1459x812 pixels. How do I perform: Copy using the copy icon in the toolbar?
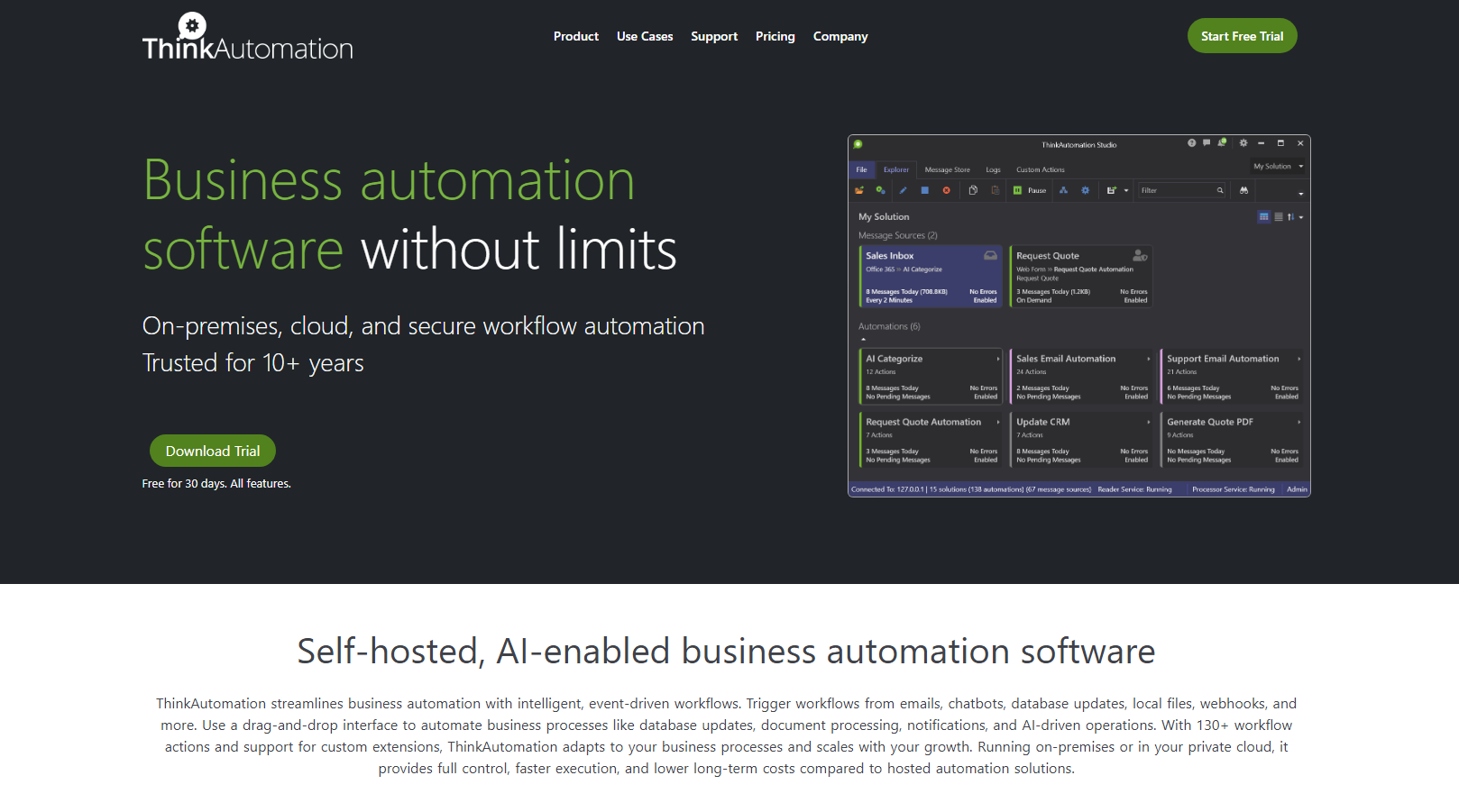pyautogui.click(x=972, y=191)
